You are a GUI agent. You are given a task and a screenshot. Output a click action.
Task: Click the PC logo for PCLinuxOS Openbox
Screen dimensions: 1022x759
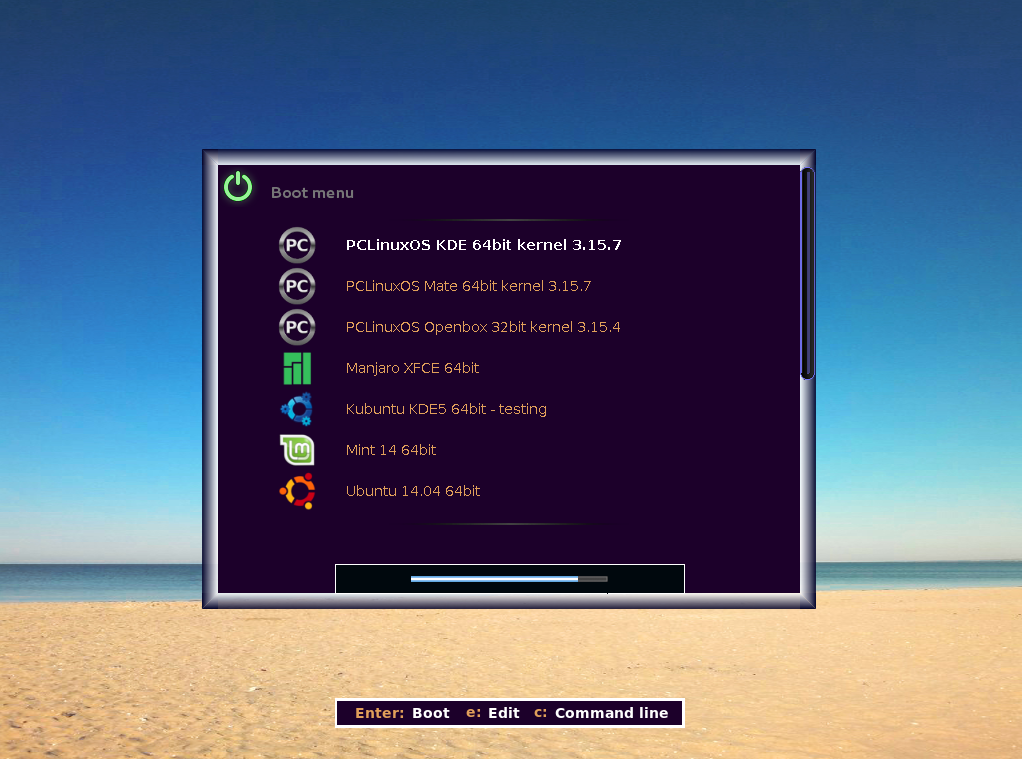pyautogui.click(x=297, y=327)
